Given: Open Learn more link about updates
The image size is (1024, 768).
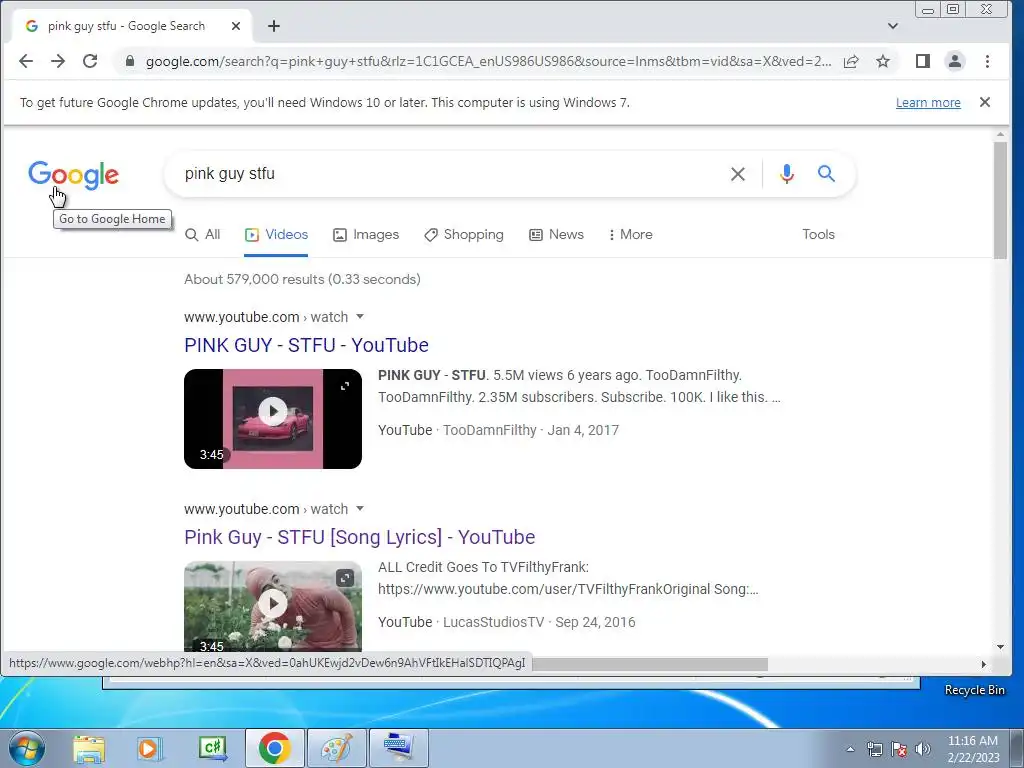Looking at the screenshot, I should [x=928, y=103].
